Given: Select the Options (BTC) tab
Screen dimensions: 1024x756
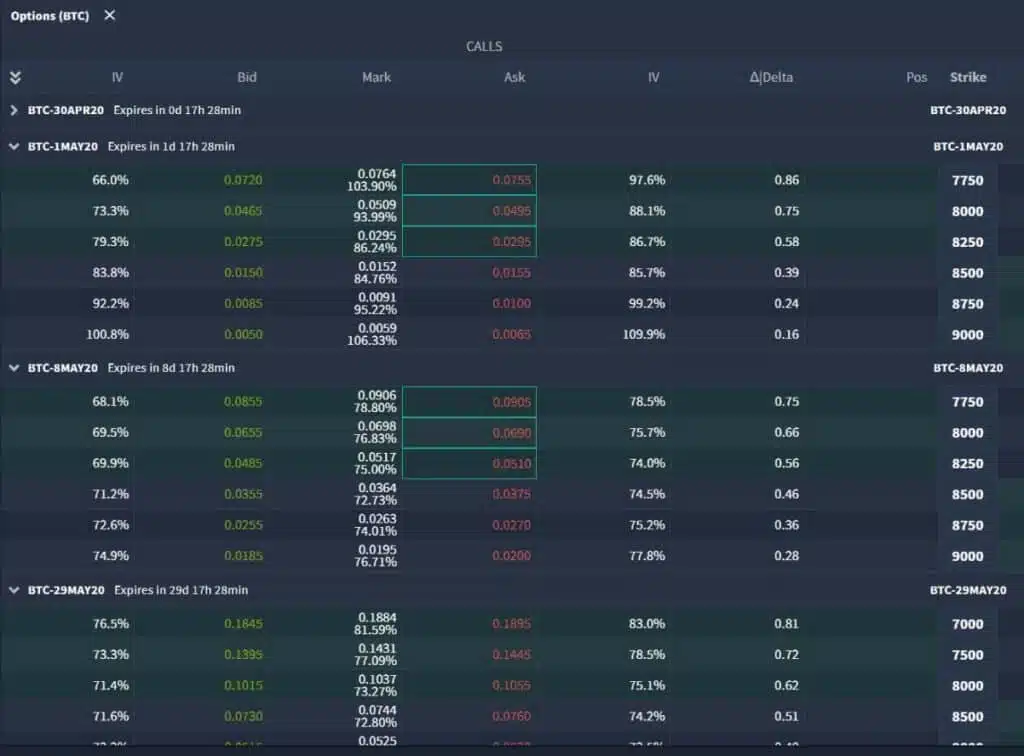Looking at the screenshot, I should pos(48,15).
